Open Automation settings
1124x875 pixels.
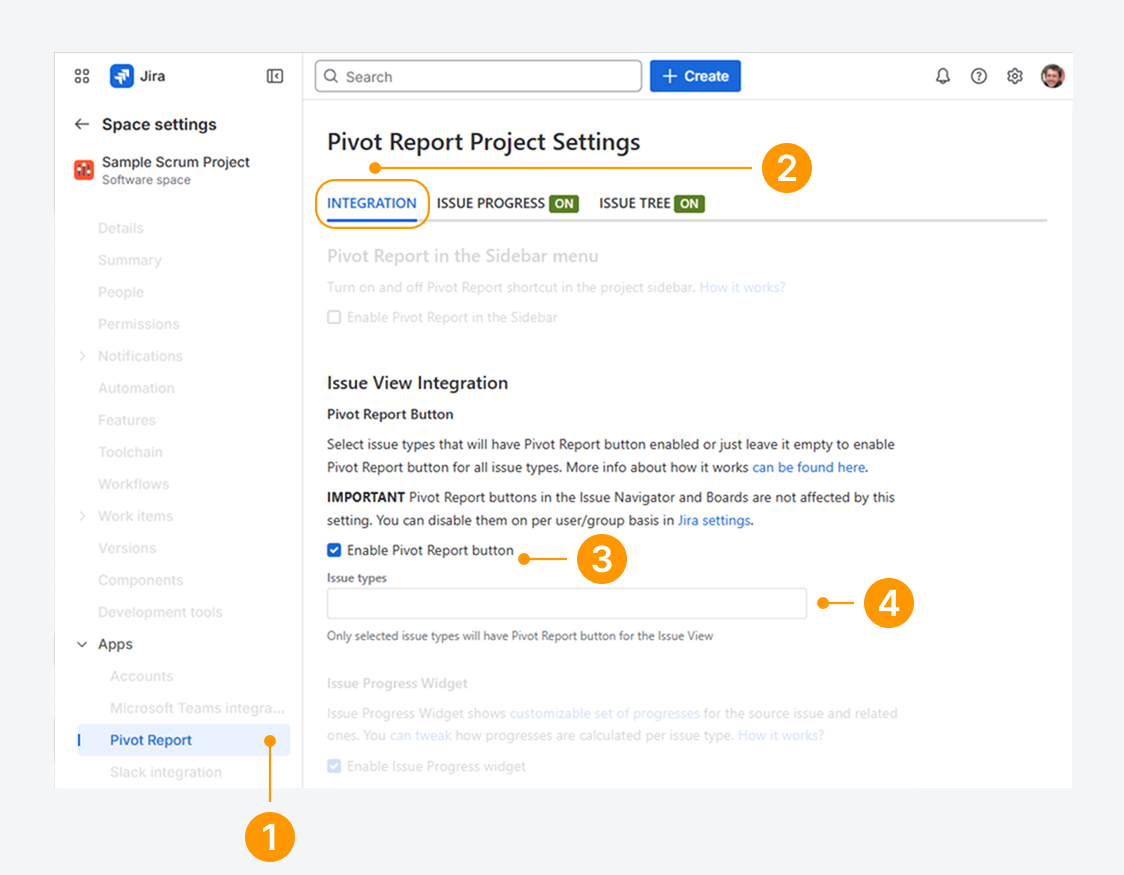tap(136, 388)
